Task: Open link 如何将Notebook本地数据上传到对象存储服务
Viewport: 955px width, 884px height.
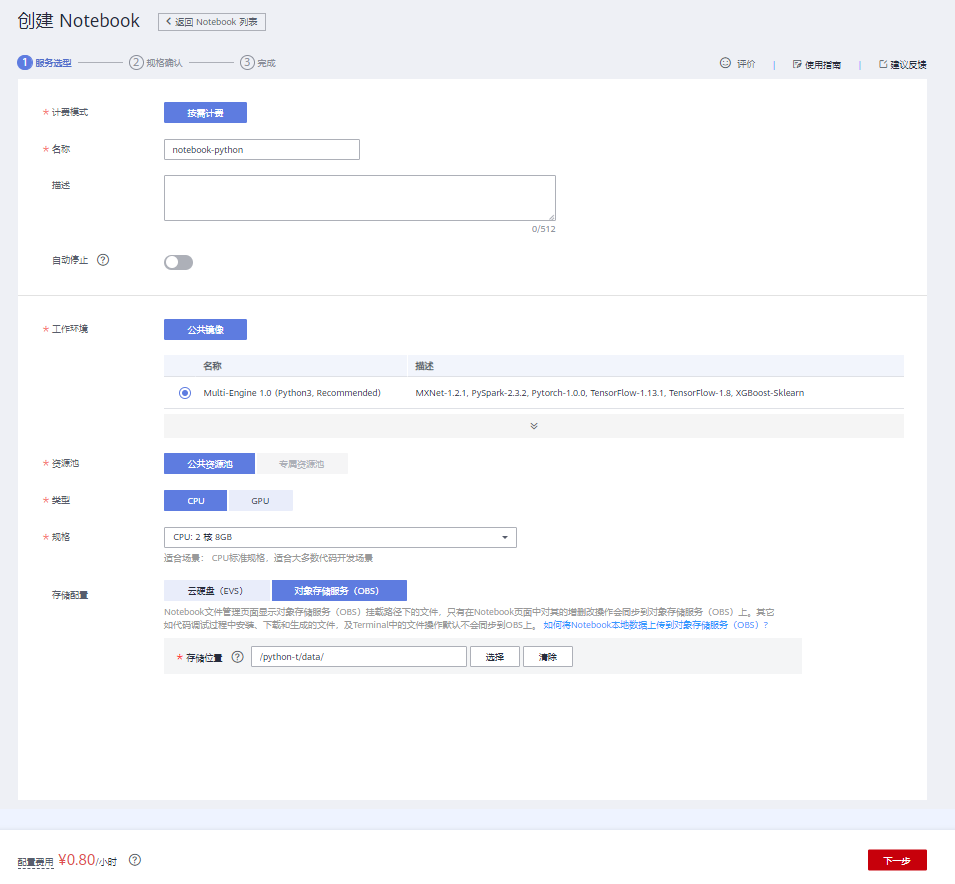Action: pyautogui.click(x=655, y=624)
